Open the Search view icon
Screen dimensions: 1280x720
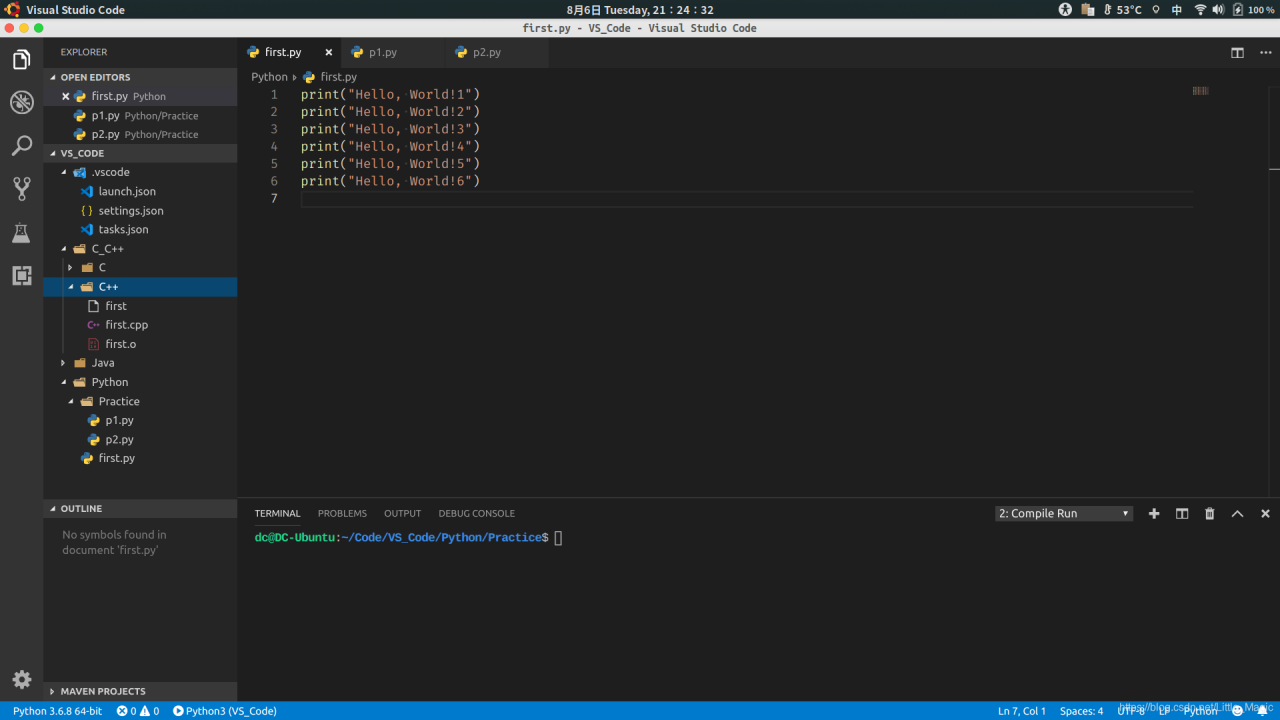tap(21, 146)
